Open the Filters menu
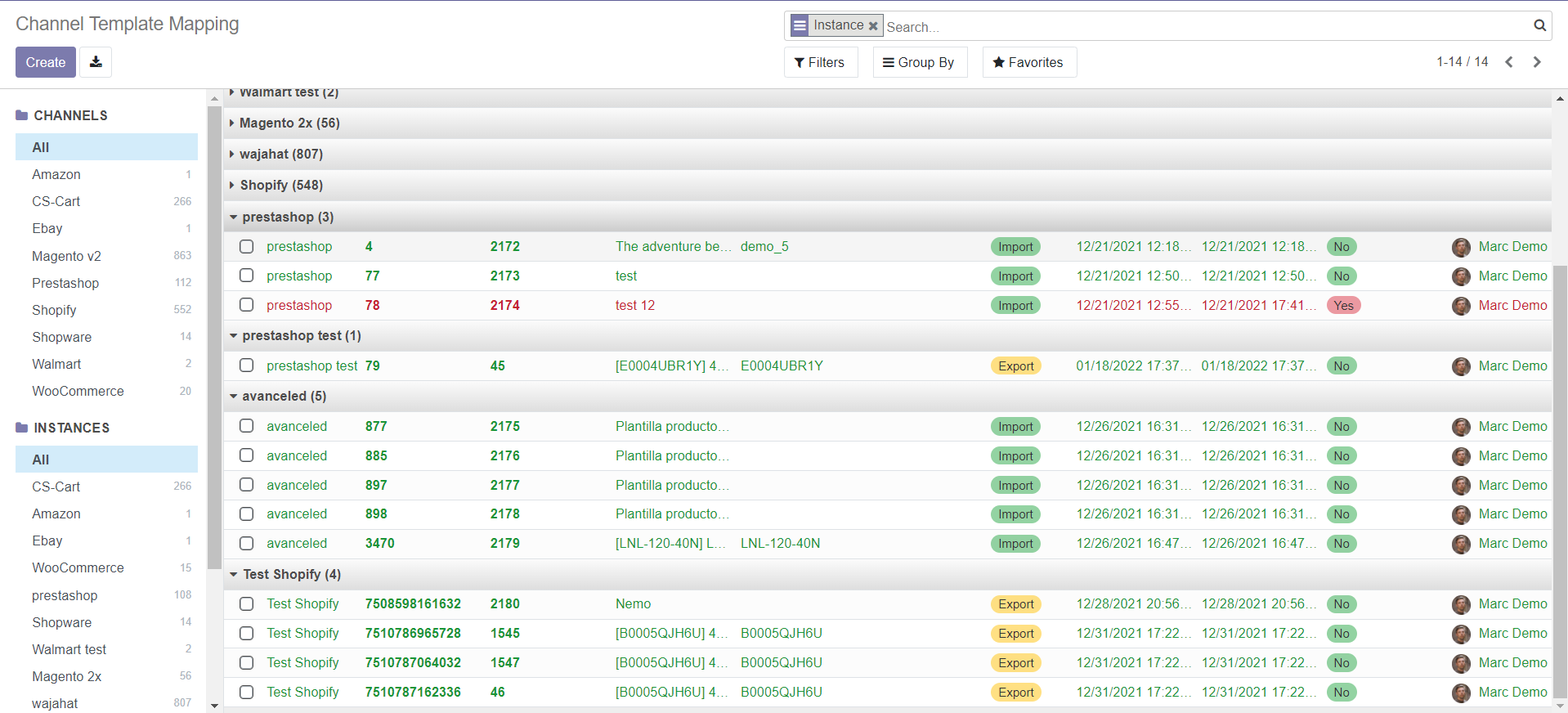The image size is (1568, 713). point(820,62)
